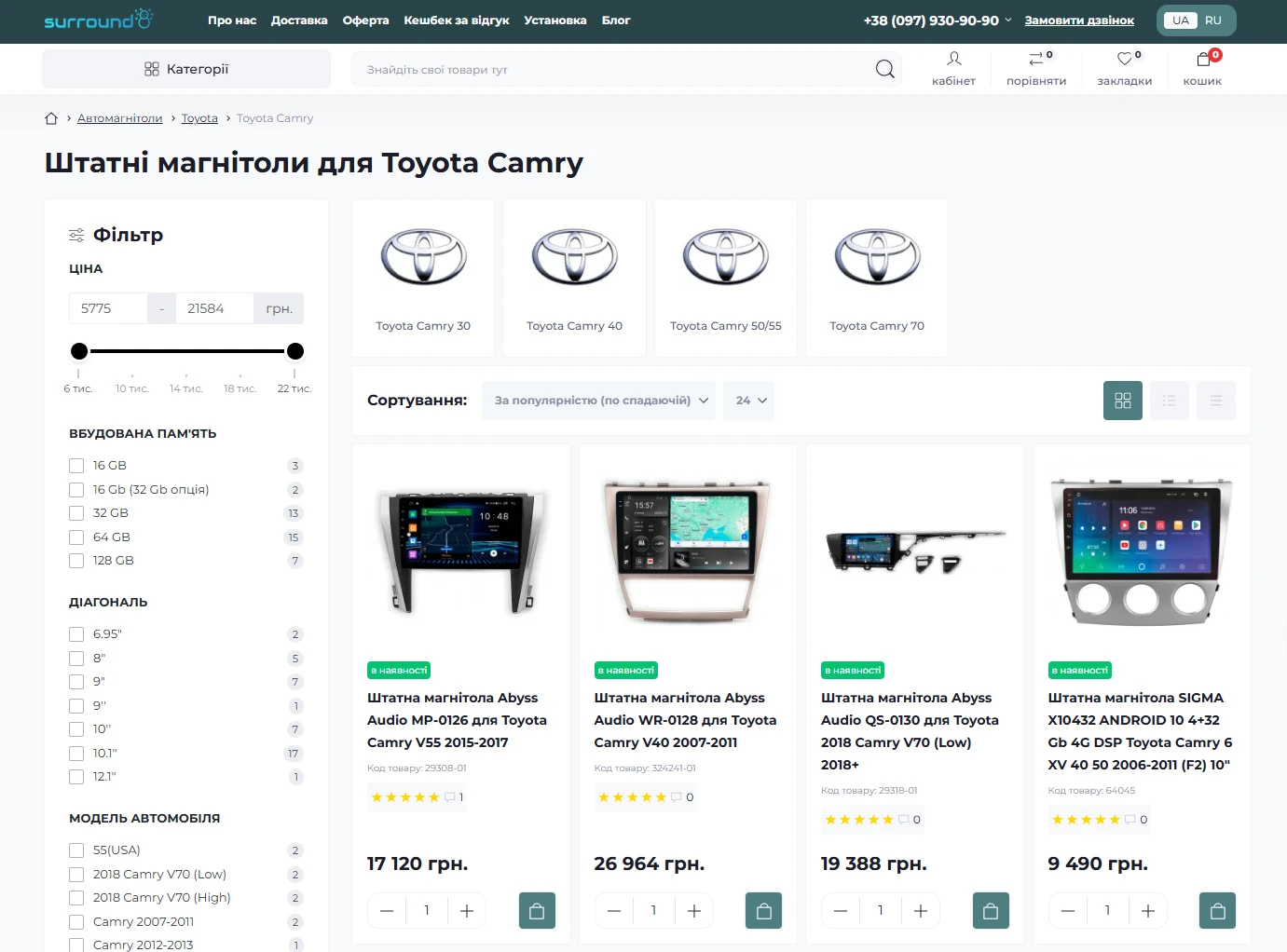The image size is (1287, 952).
Task: Enable the 6.95" diagonal filter
Action: pyautogui.click(x=76, y=634)
